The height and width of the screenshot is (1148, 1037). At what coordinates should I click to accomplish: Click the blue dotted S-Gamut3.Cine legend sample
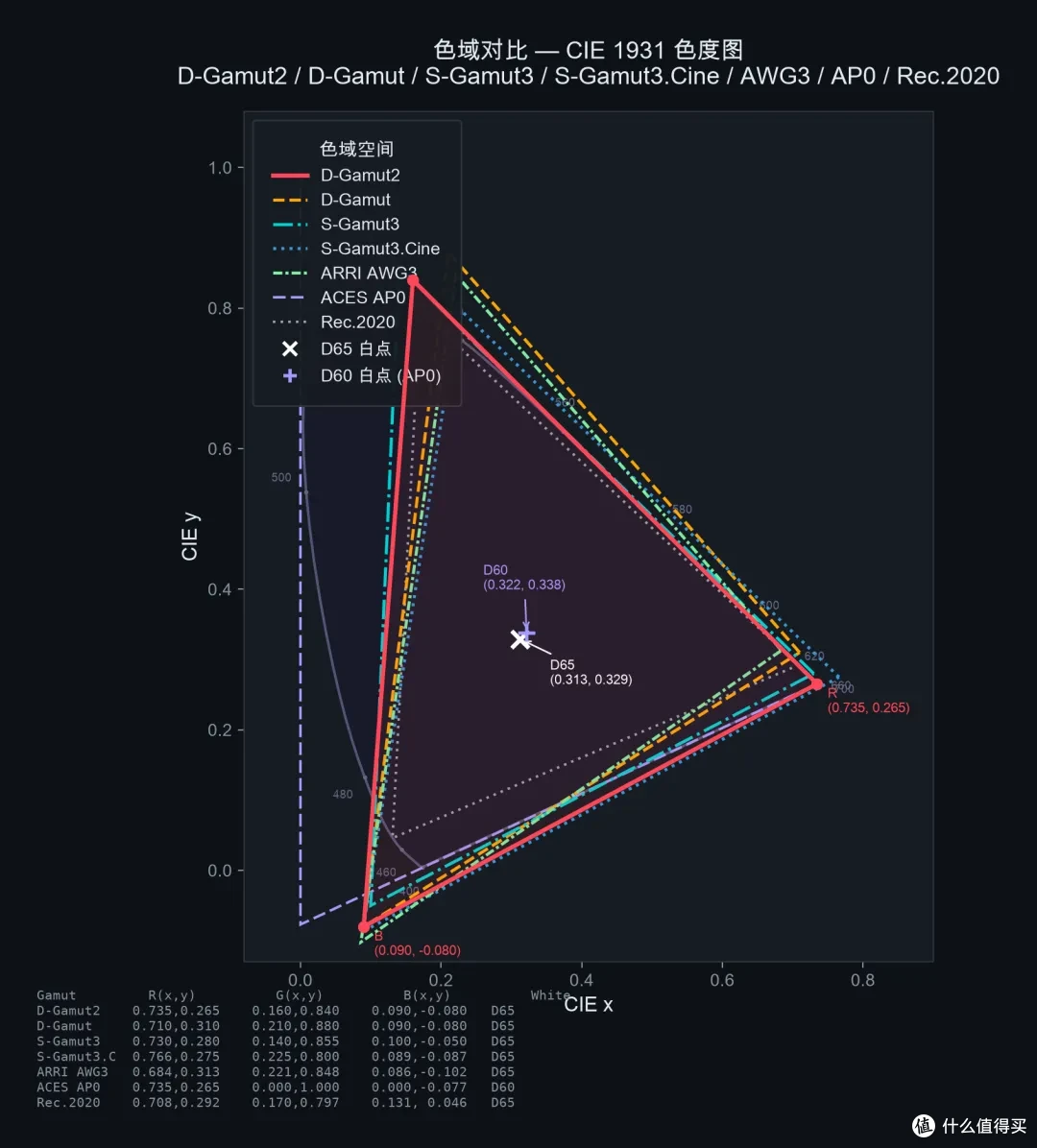tap(290, 249)
